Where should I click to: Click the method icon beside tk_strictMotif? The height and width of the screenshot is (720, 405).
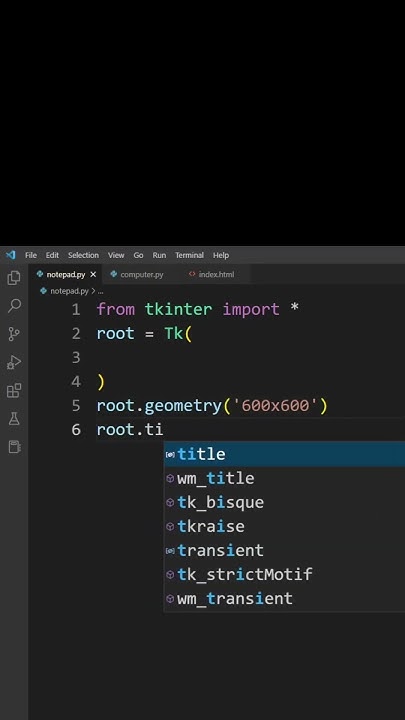[x=170, y=574]
